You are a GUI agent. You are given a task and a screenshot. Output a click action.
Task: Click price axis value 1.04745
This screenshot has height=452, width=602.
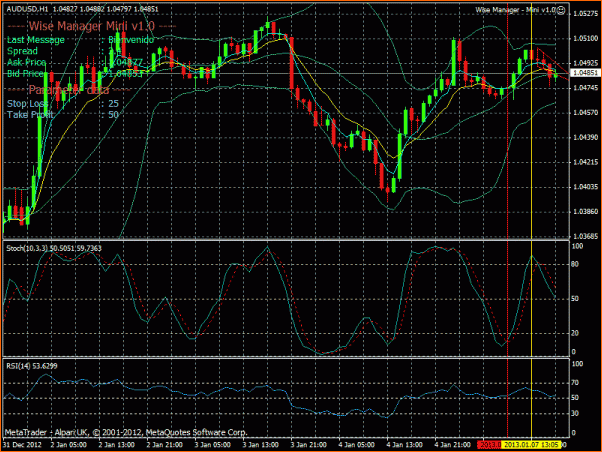[x=585, y=88]
